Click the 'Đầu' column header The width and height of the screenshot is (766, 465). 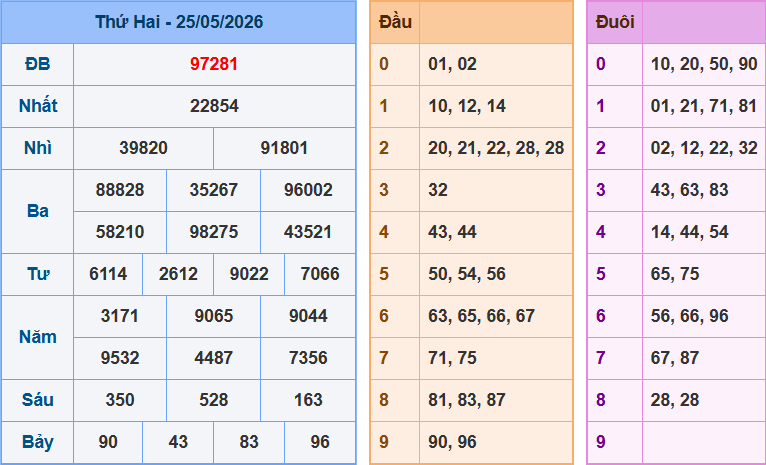[395, 22]
